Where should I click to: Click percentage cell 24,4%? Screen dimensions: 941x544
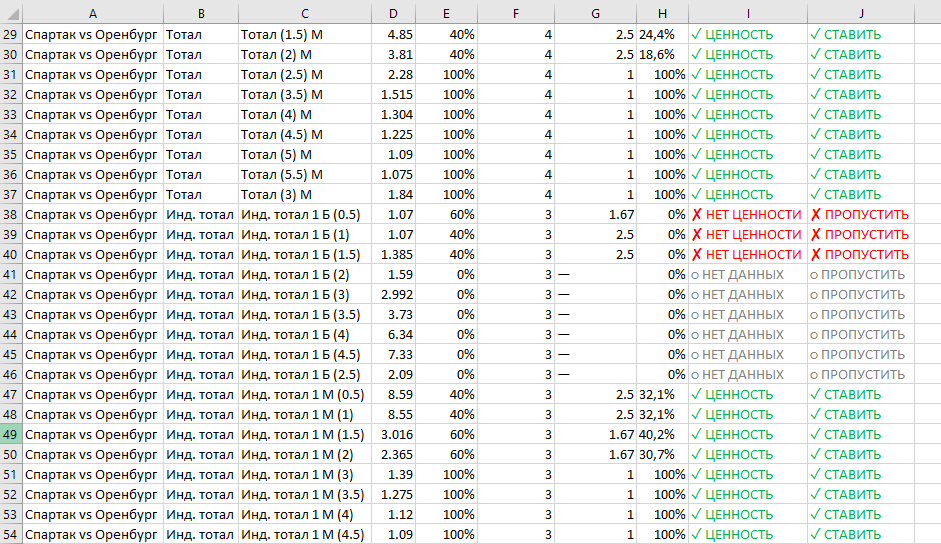[657, 34]
